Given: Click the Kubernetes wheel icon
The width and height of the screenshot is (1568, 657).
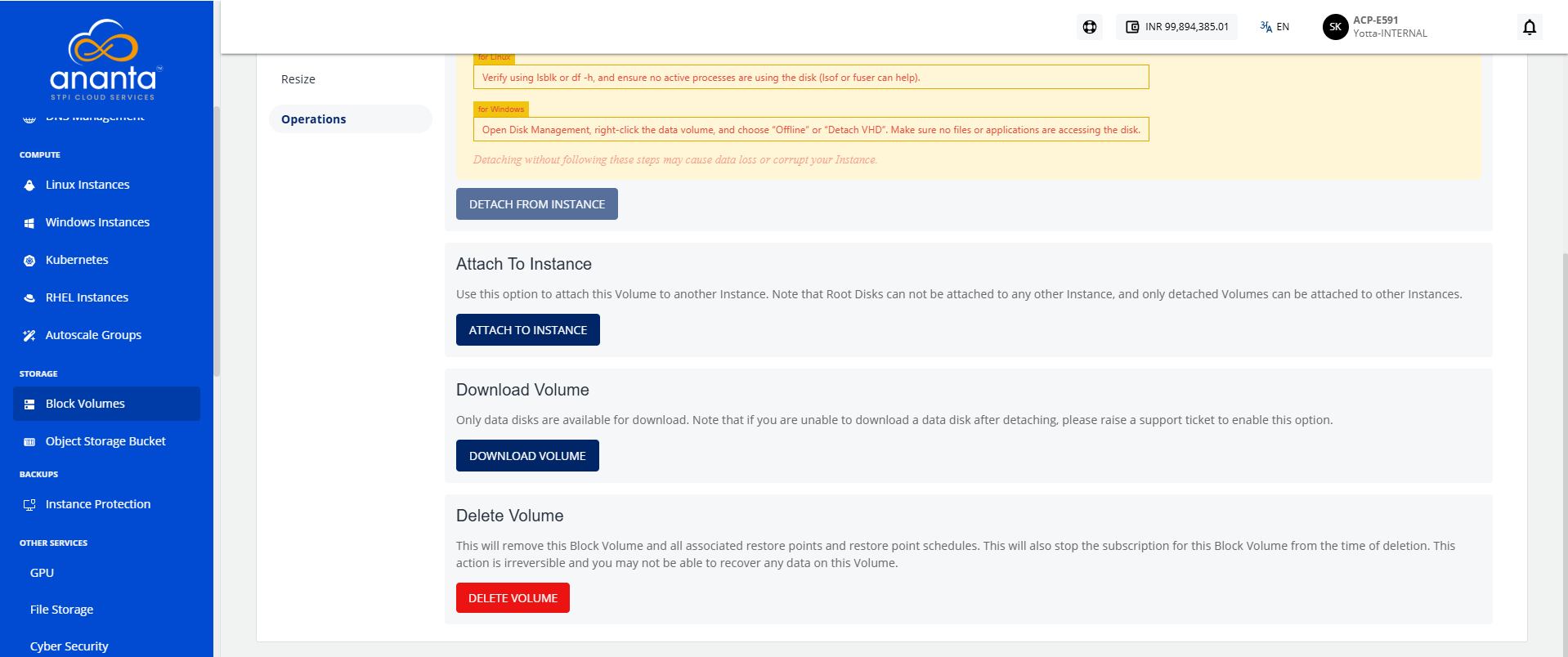Looking at the screenshot, I should (29, 261).
